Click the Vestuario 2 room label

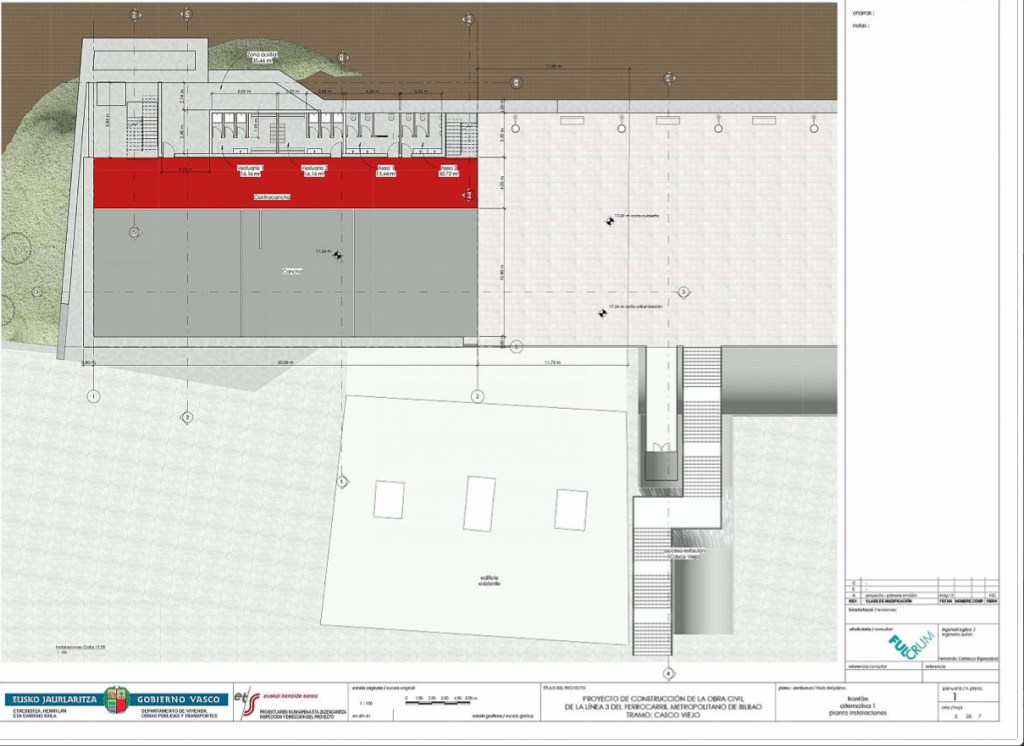click(315, 170)
